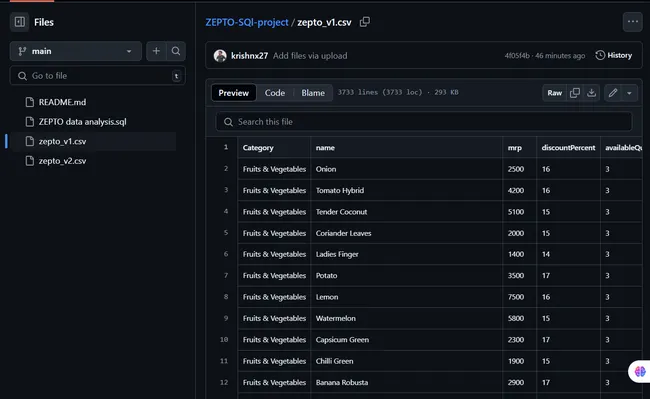Select the Lemon name cell
650x399 pixels.
click(x=406, y=297)
